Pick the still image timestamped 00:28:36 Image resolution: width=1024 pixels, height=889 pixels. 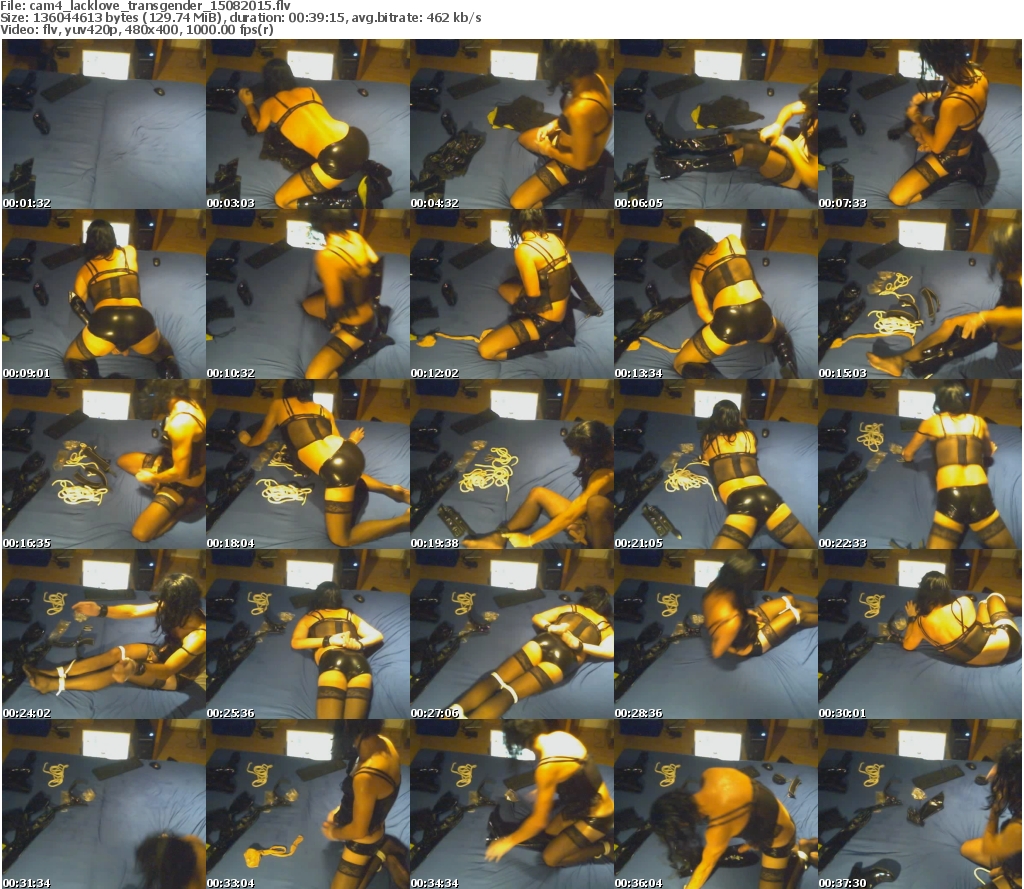point(716,634)
